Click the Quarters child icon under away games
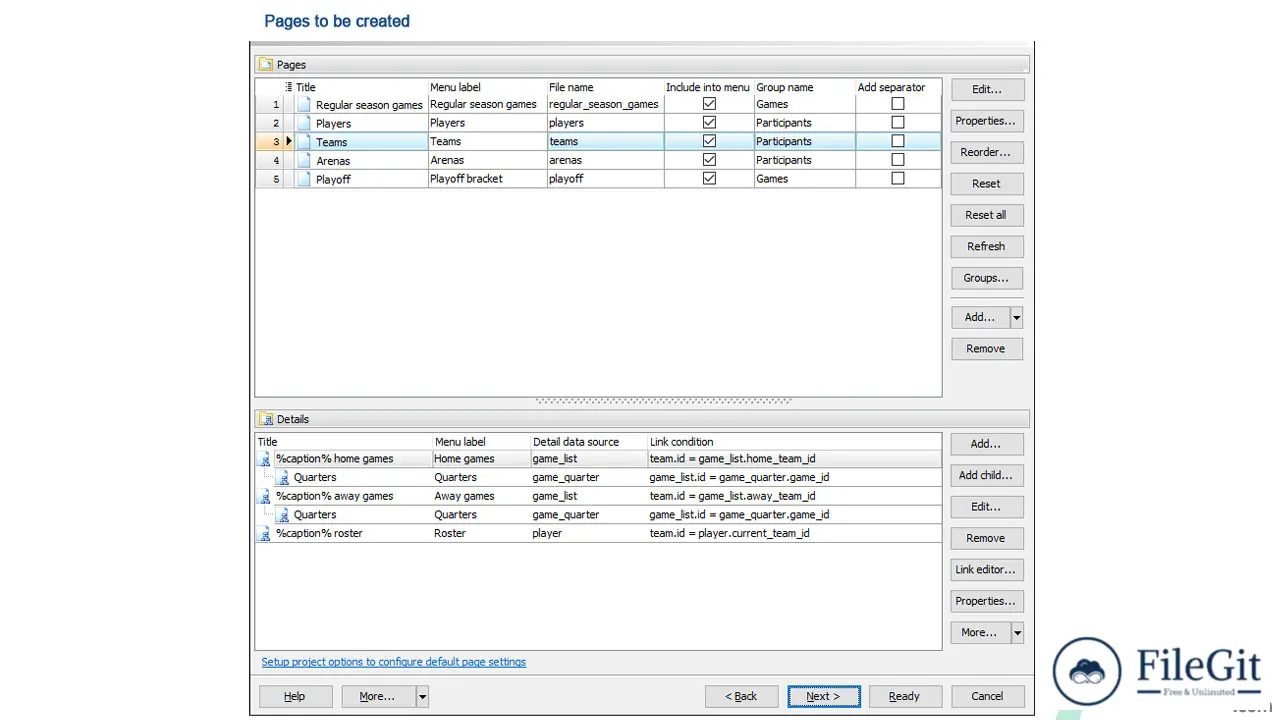The image size is (1280, 720). pyautogui.click(x=283, y=515)
